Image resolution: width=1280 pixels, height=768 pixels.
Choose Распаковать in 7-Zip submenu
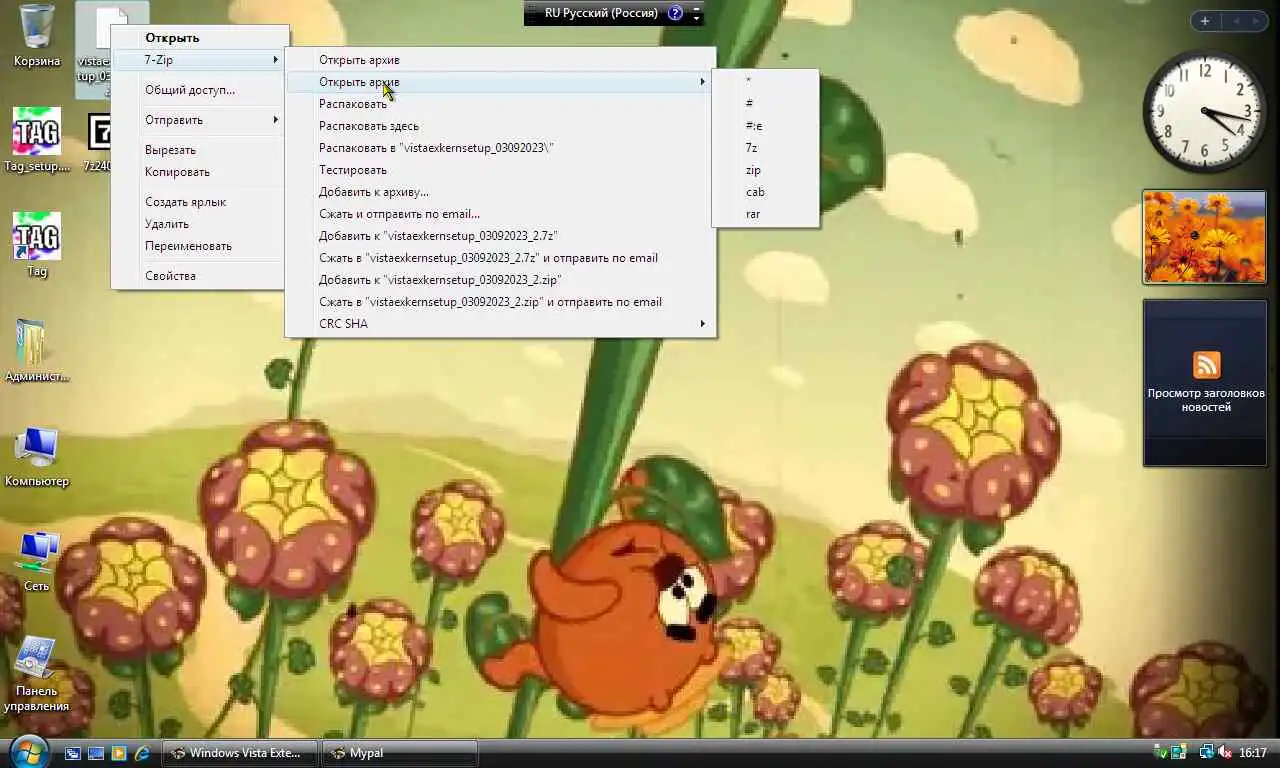(501, 104)
